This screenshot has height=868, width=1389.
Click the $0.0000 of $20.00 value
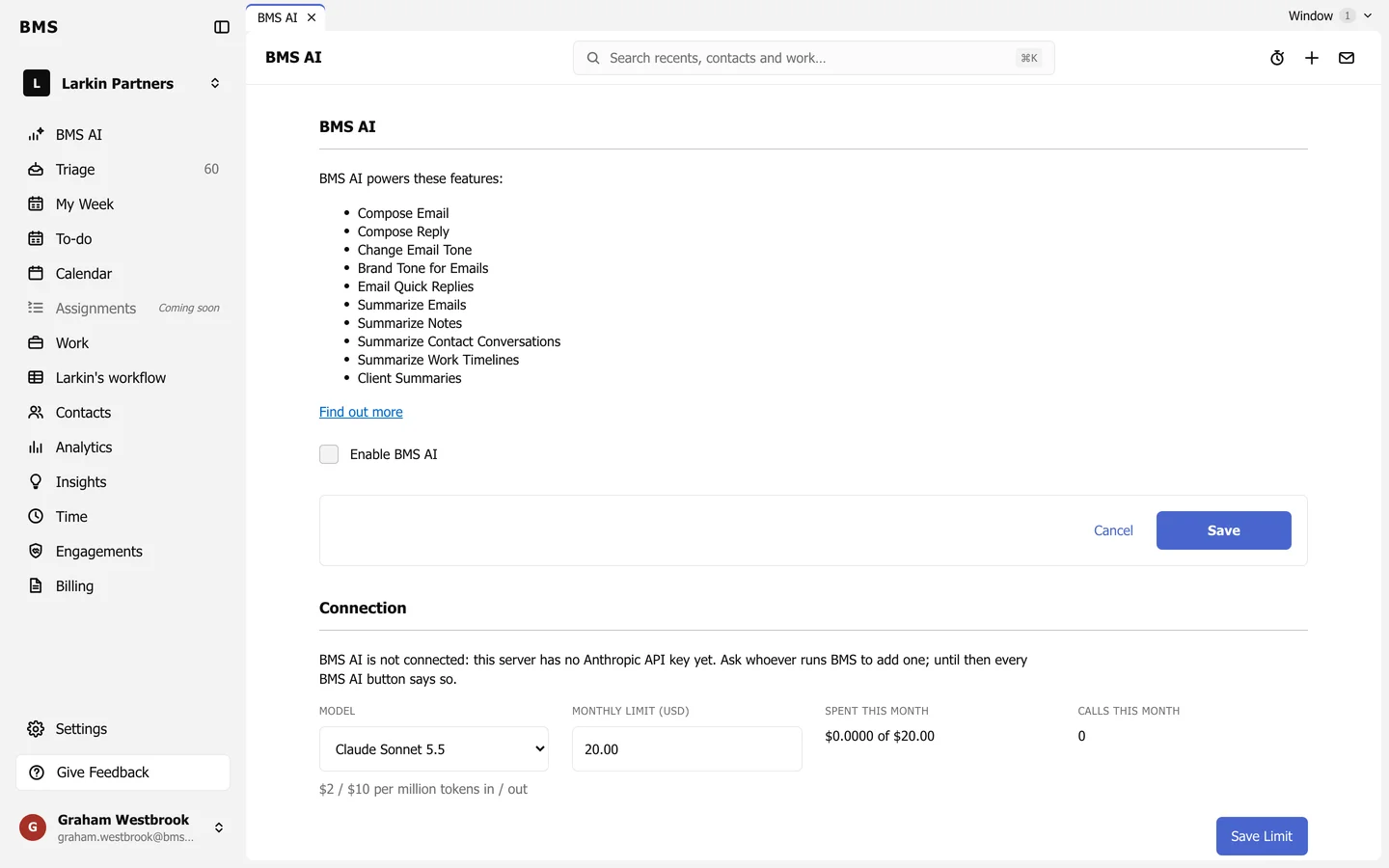[880, 736]
